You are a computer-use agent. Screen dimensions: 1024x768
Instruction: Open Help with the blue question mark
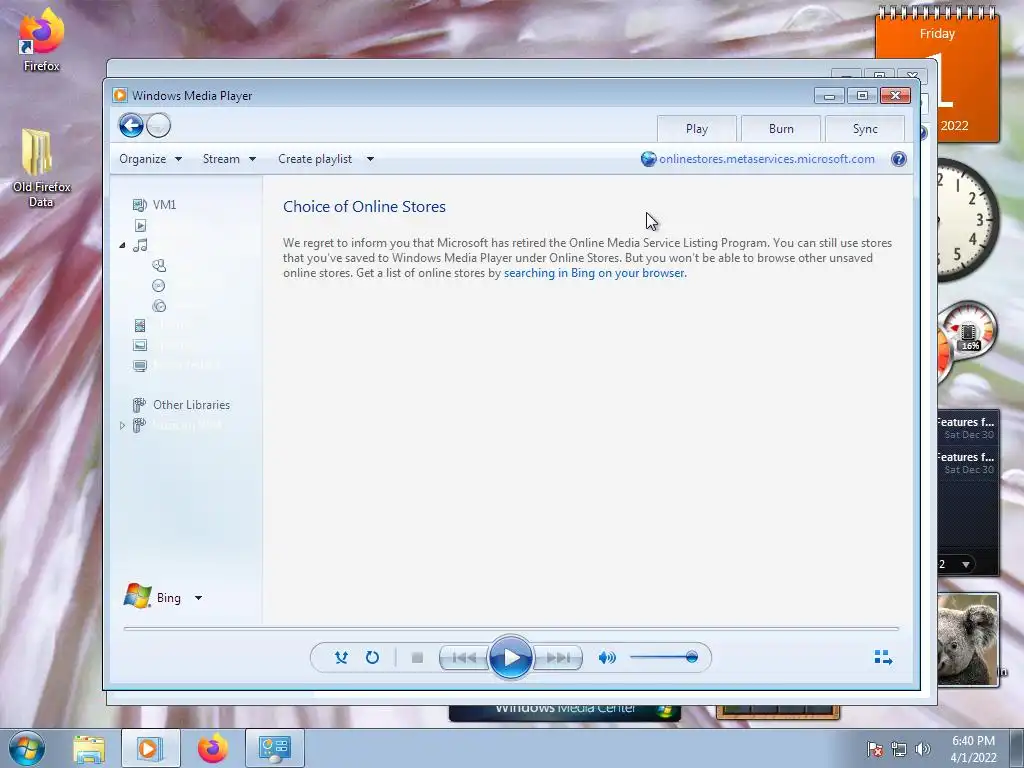(x=899, y=159)
